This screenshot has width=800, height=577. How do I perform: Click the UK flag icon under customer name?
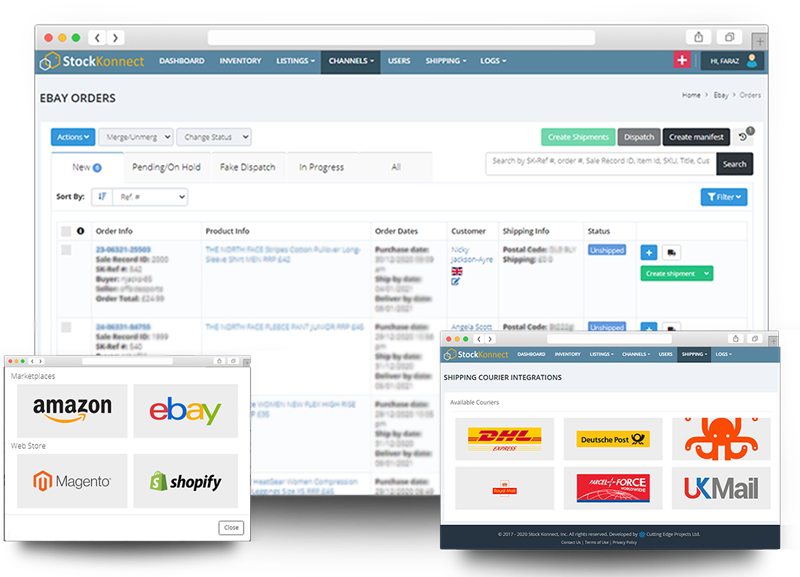pos(457,271)
